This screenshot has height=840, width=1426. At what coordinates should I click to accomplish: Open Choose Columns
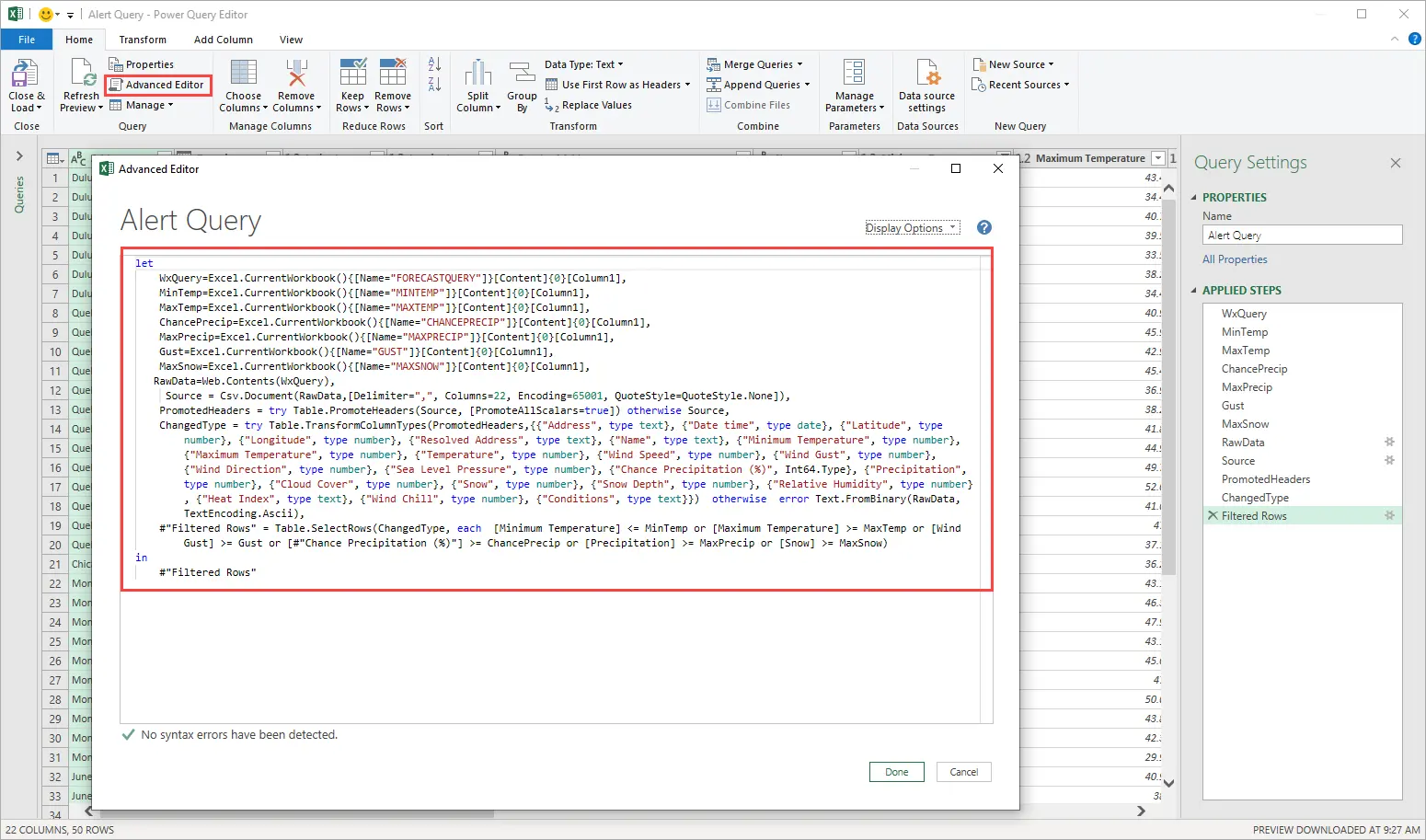(x=243, y=83)
